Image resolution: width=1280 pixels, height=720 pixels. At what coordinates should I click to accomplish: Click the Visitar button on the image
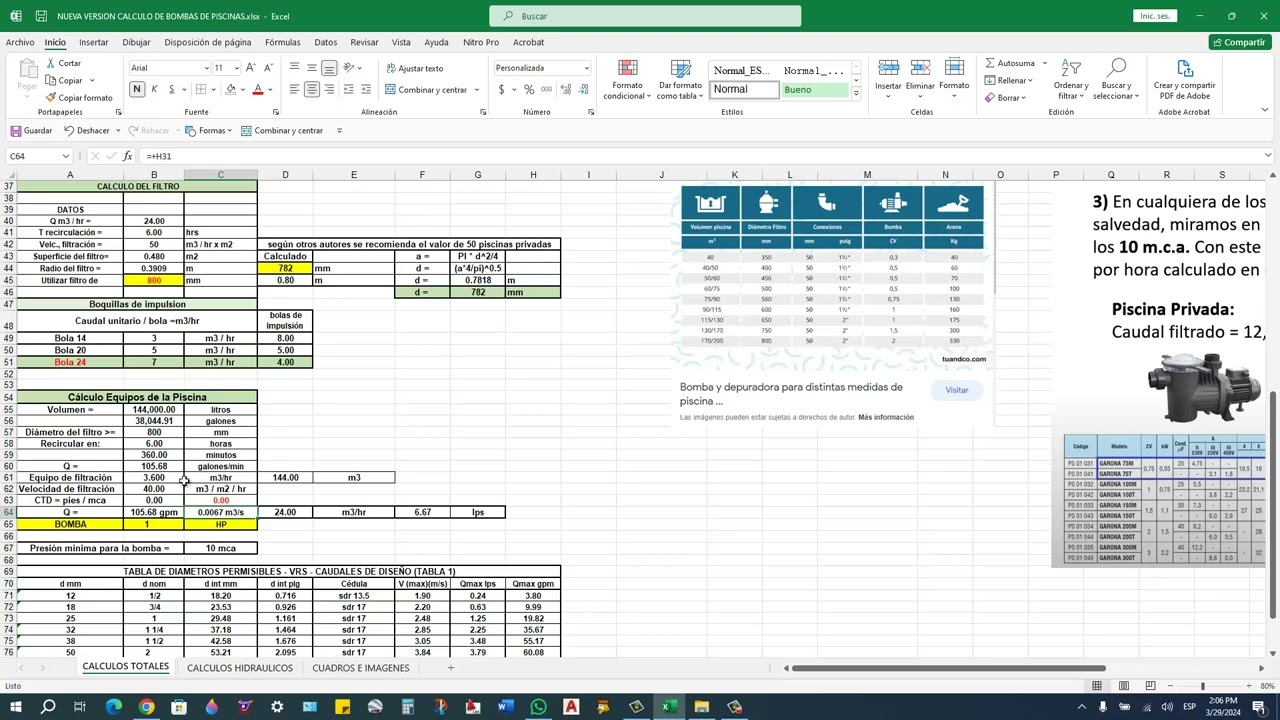point(957,390)
